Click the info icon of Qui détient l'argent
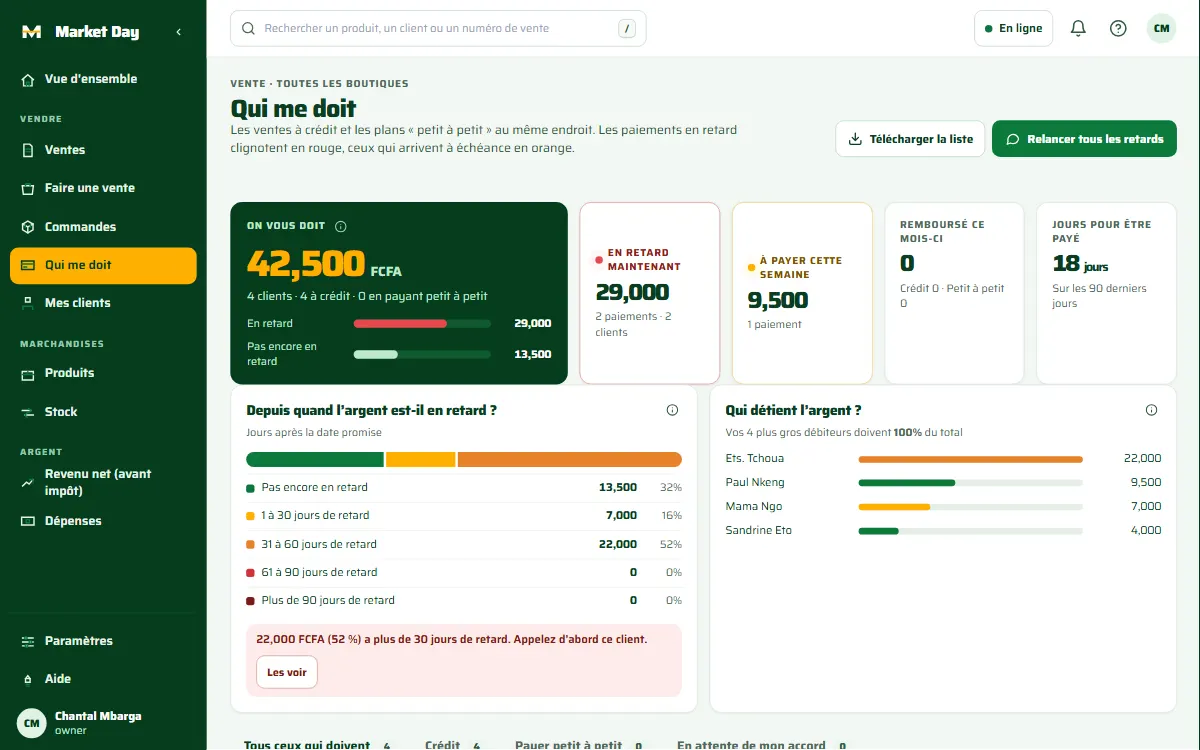 pos(1151,410)
